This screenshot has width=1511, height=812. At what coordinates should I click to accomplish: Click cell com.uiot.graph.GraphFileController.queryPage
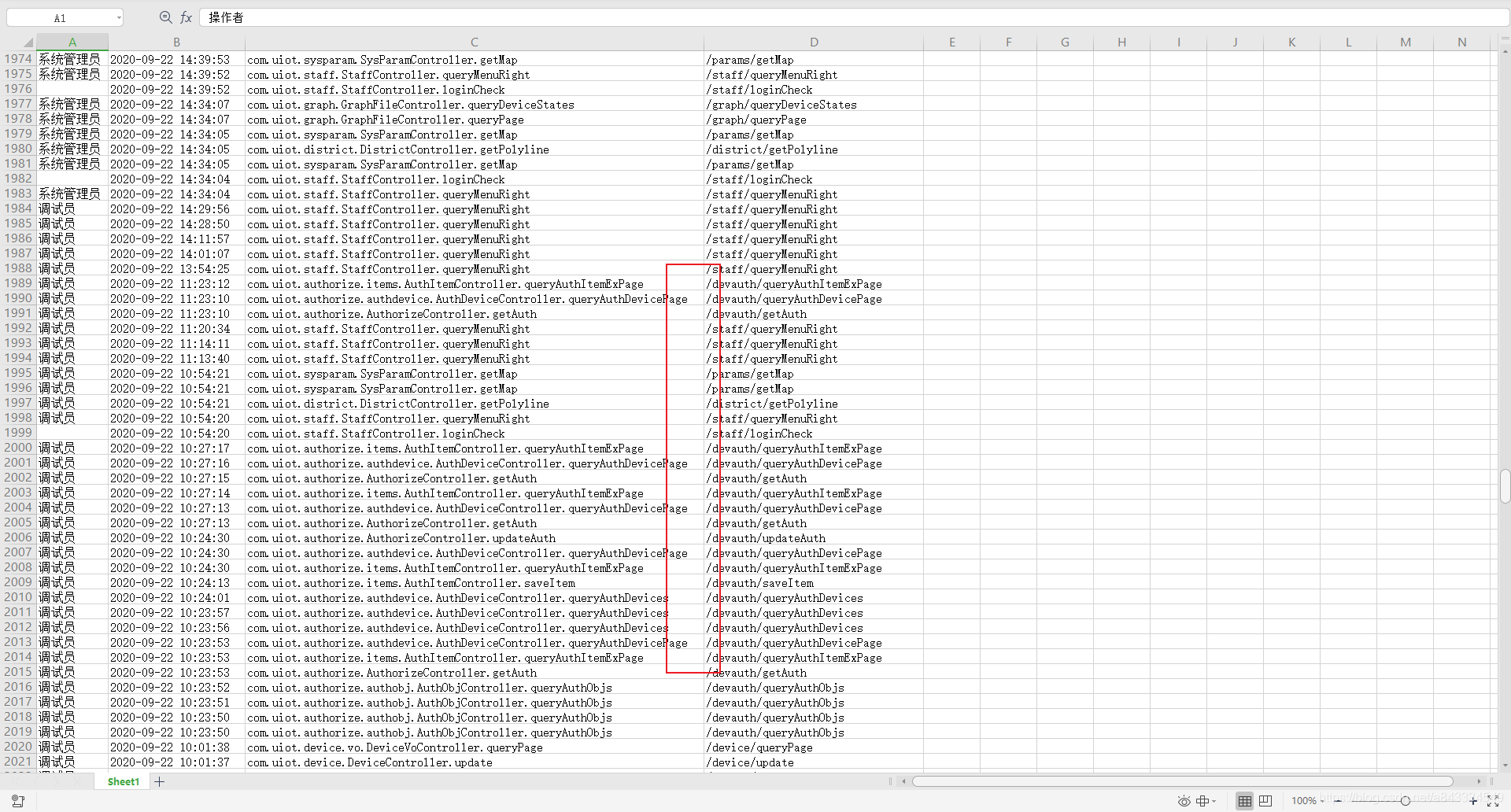click(x=475, y=119)
